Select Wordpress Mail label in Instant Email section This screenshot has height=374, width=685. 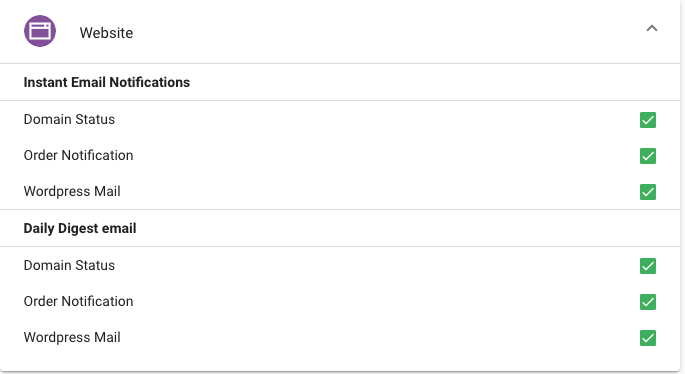point(72,191)
